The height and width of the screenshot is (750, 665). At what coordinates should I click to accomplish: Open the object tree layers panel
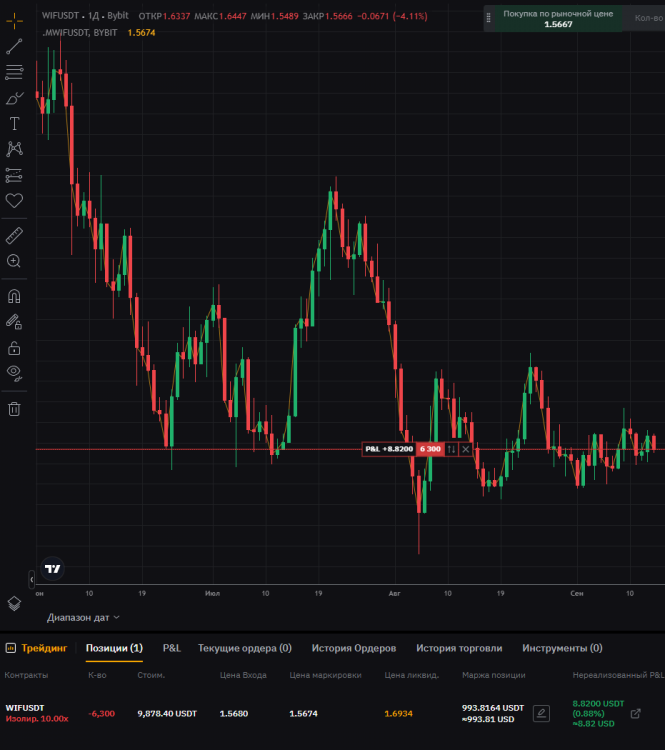click(x=14, y=603)
